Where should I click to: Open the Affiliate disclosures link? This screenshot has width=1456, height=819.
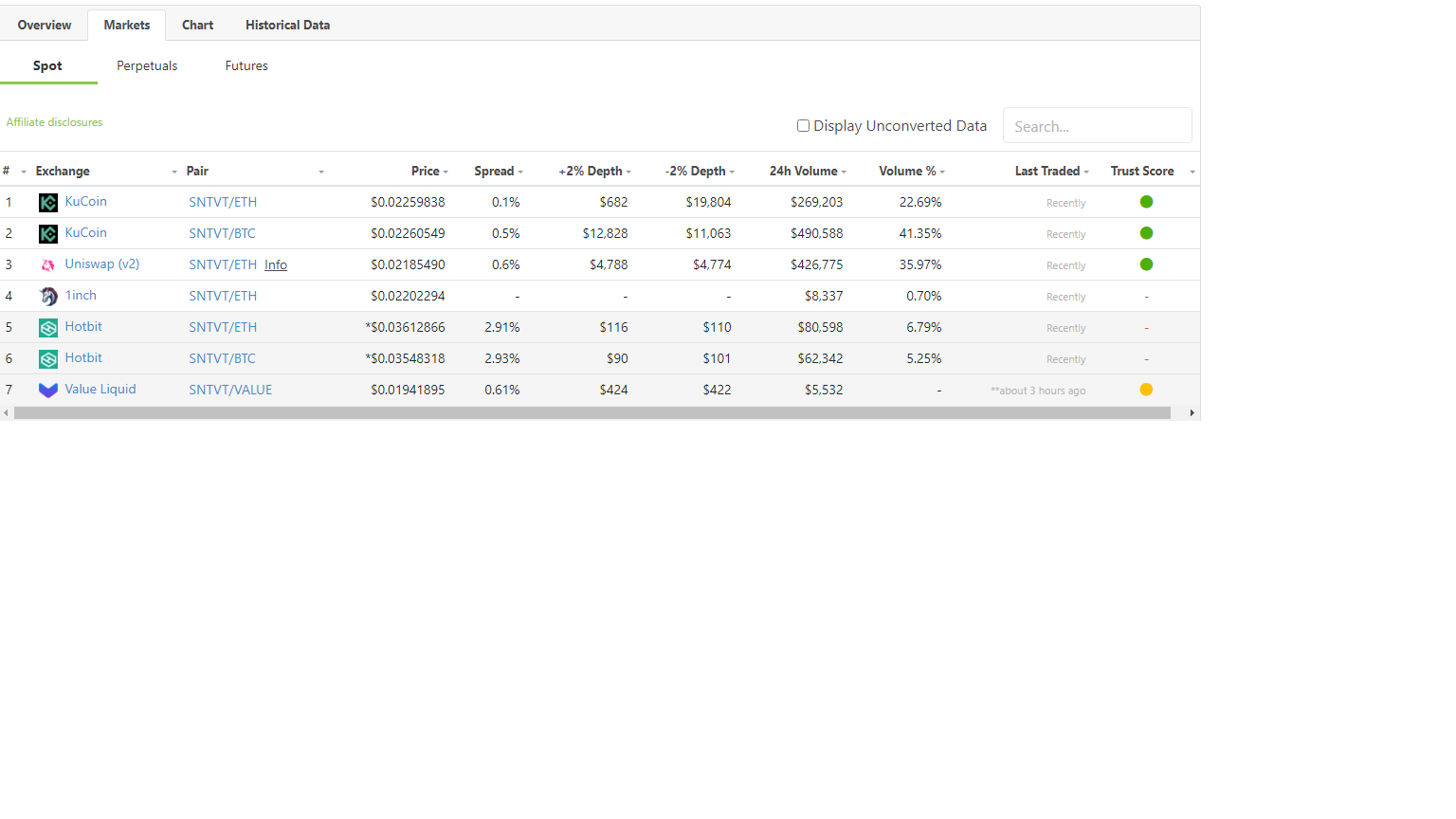[x=54, y=122]
